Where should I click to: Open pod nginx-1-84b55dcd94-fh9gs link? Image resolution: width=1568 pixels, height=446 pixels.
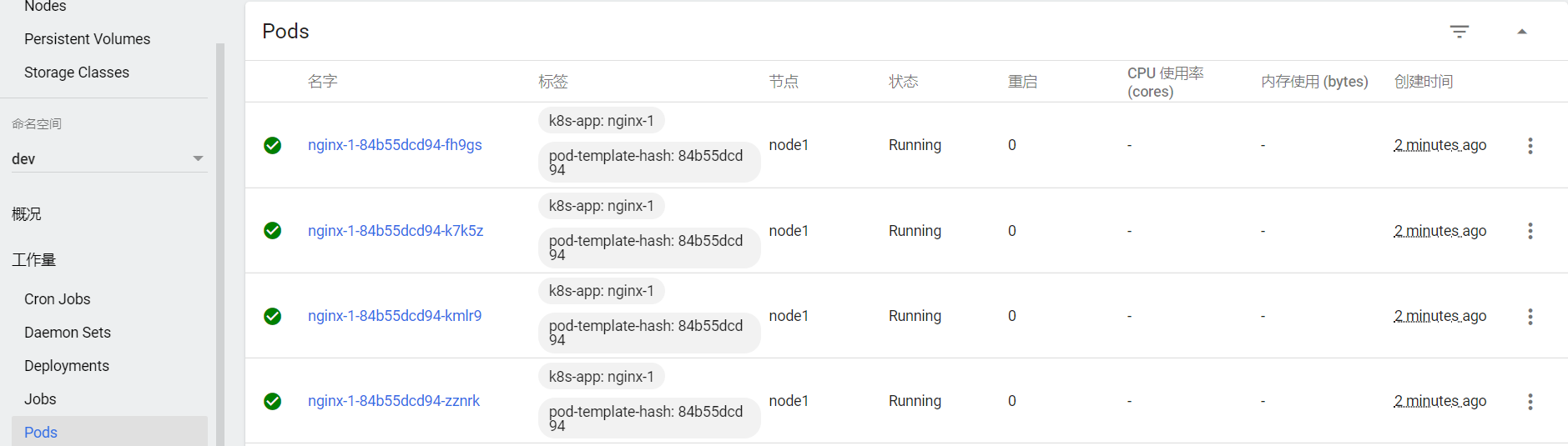point(395,145)
